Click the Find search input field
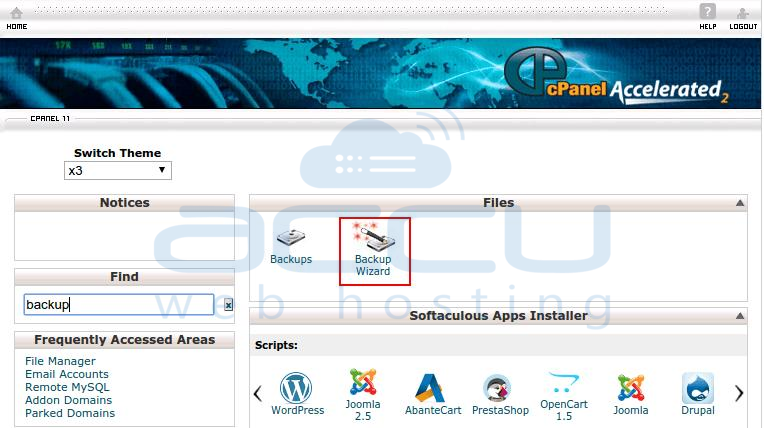The width and height of the screenshot is (764, 428). pos(119,305)
